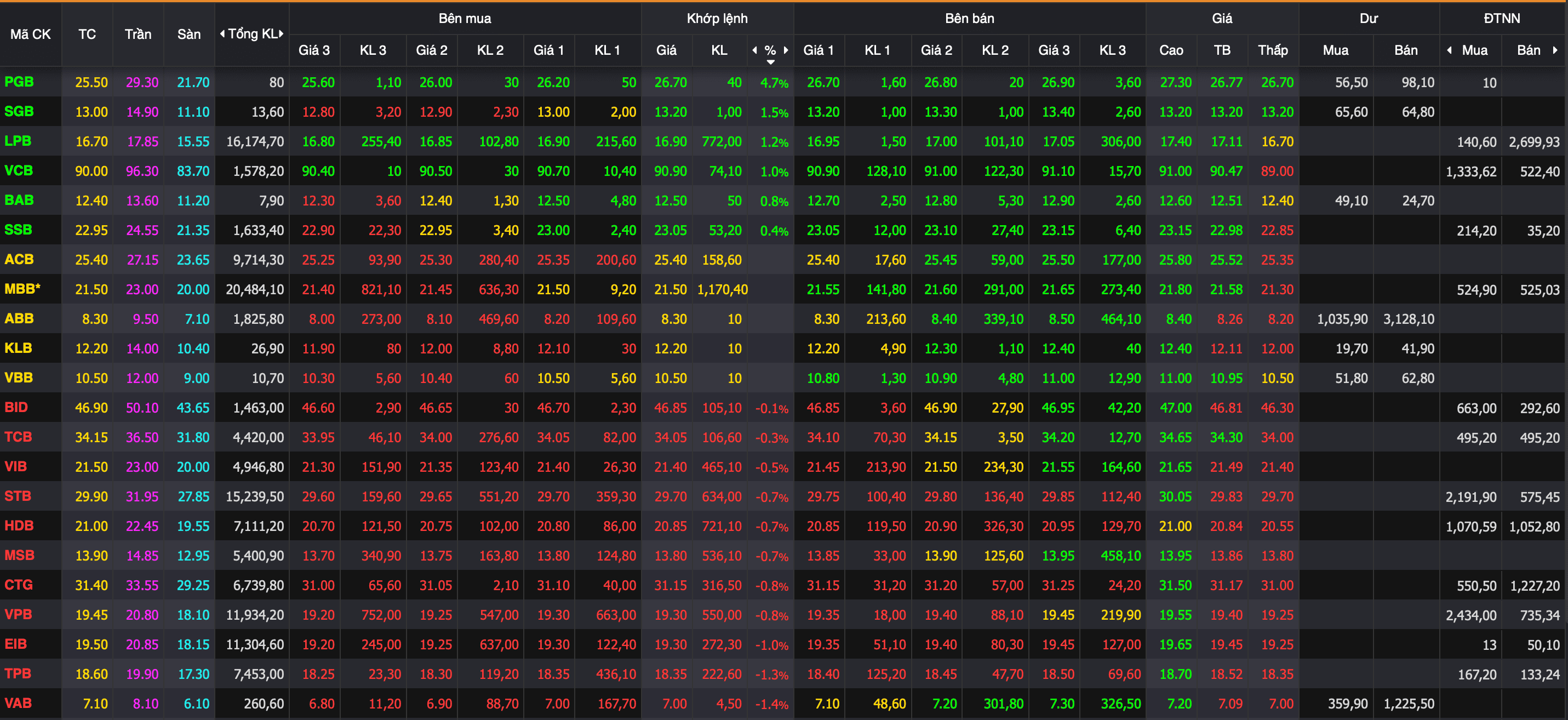Click the Dư group header
Screen dimensions: 1568x720
click(1369, 18)
